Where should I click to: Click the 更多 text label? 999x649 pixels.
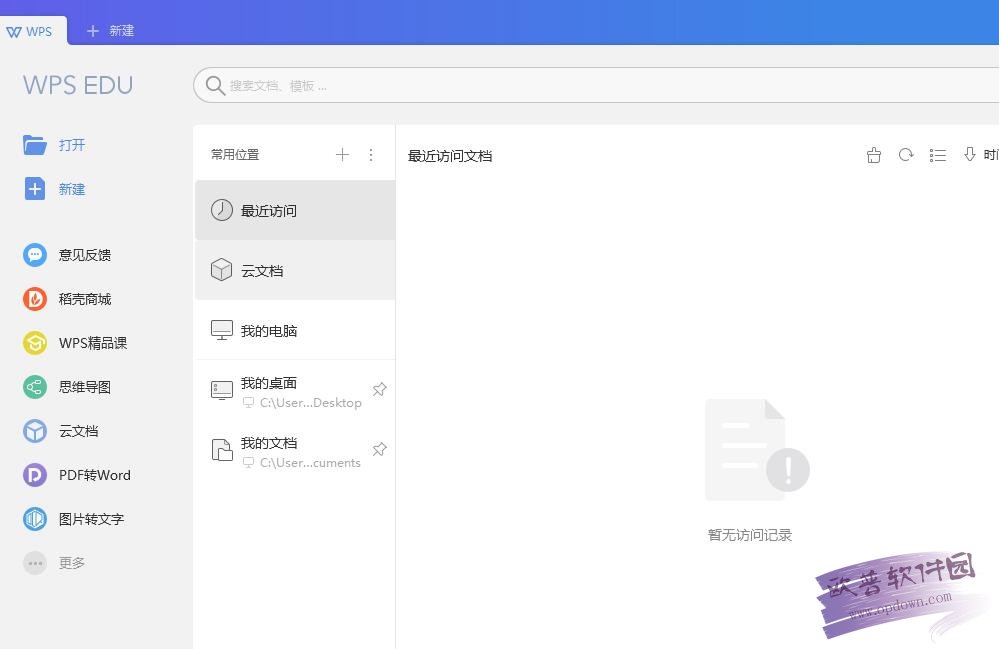pyautogui.click(x=72, y=563)
